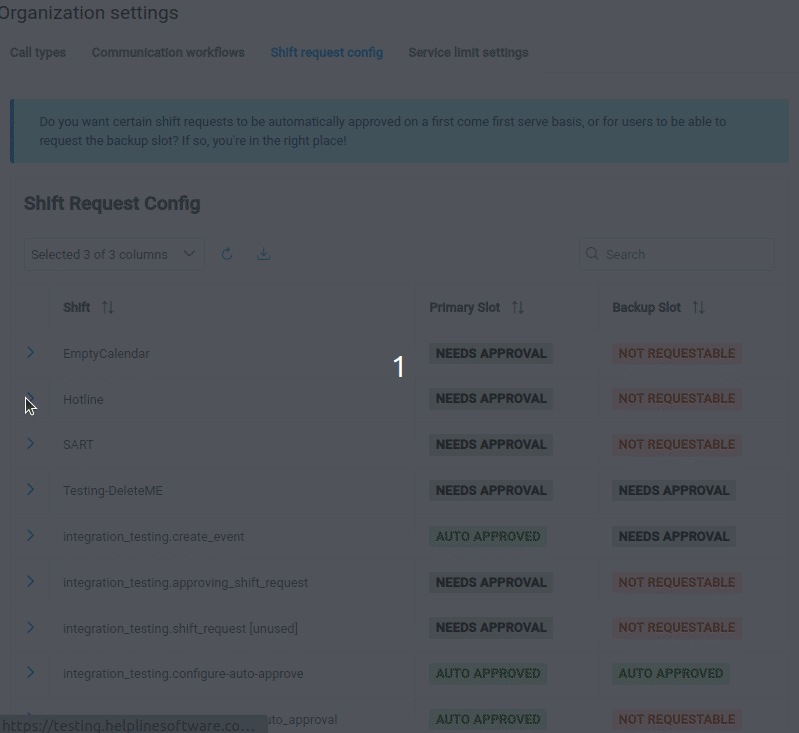This screenshot has height=733, width=799.
Task: Click the EmptyCalendar shift name
Action: (106, 353)
